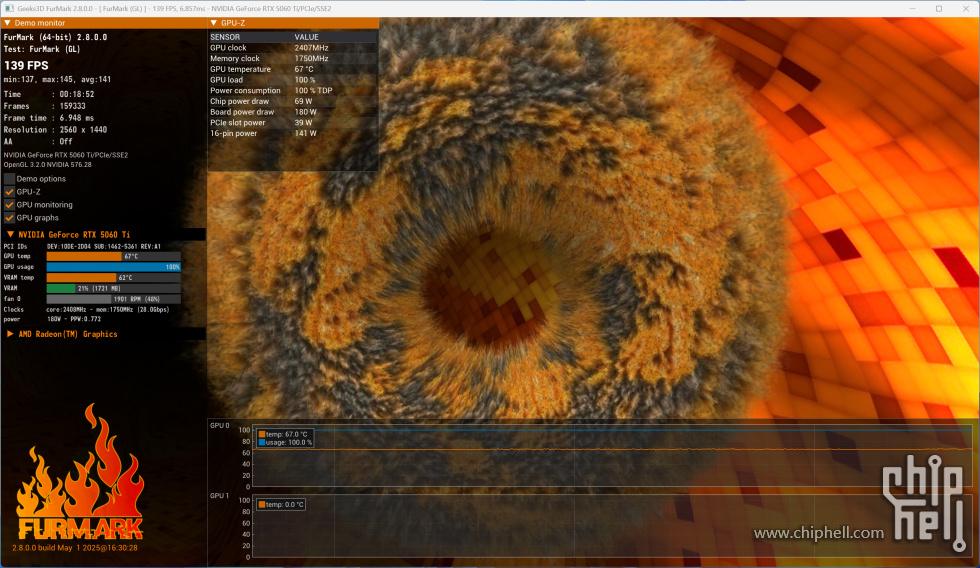Uncheck the GPU graphs checkbox
980x568 pixels.
(9, 218)
